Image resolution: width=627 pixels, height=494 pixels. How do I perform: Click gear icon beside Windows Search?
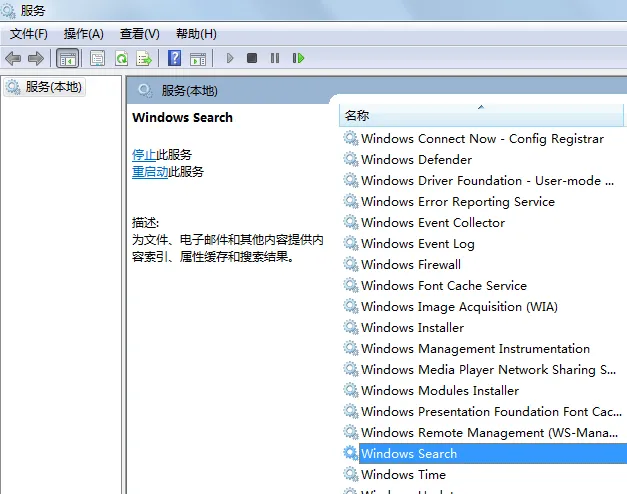pos(351,453)
